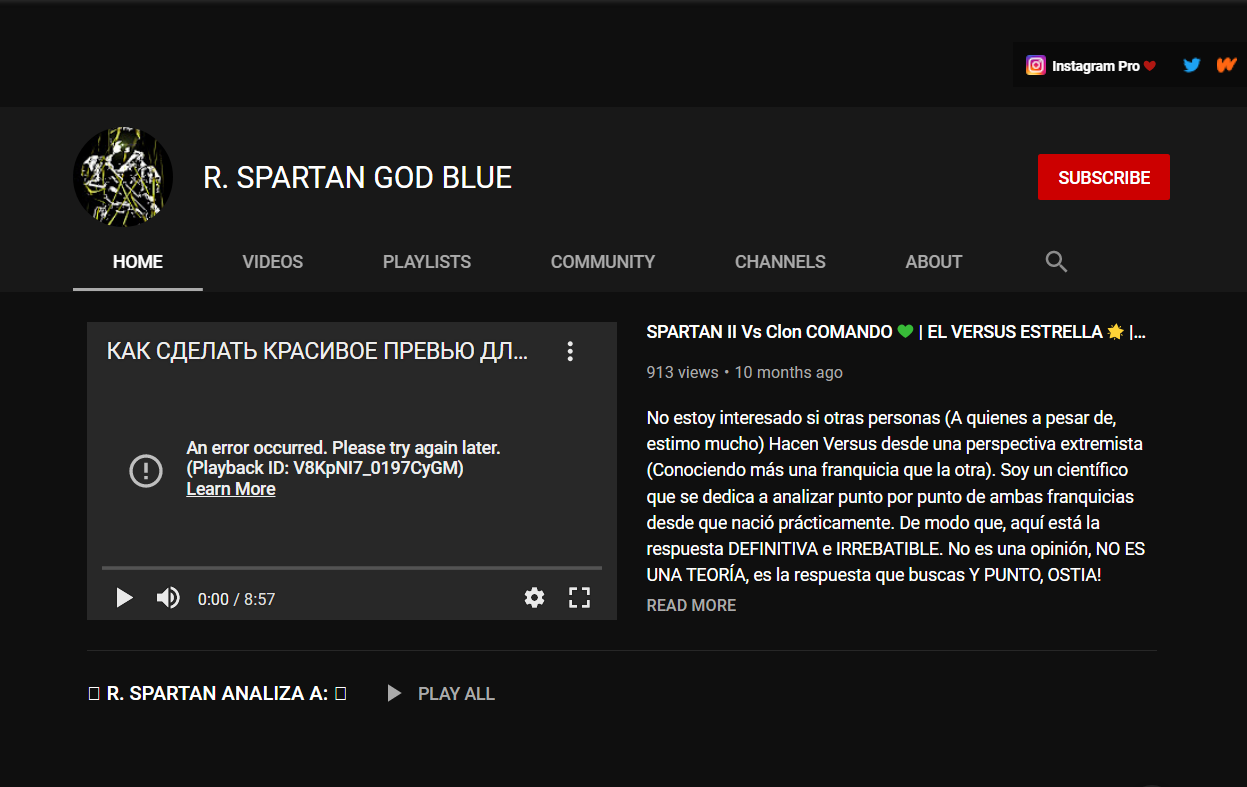Enter fullscreen mode in the player
The height and width of the screenshot is (787, 1247).
point(579,598)
